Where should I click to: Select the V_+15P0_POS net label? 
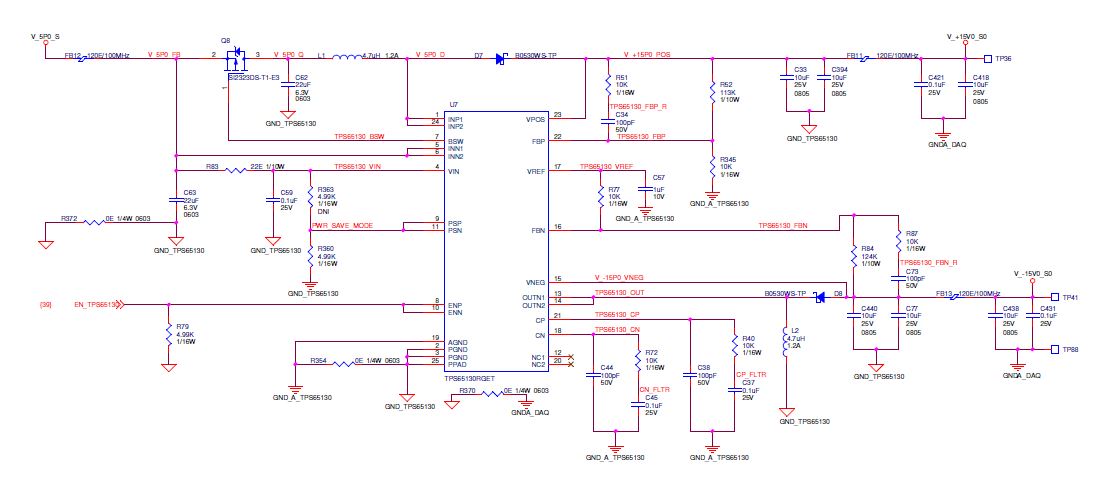point(647,55)
